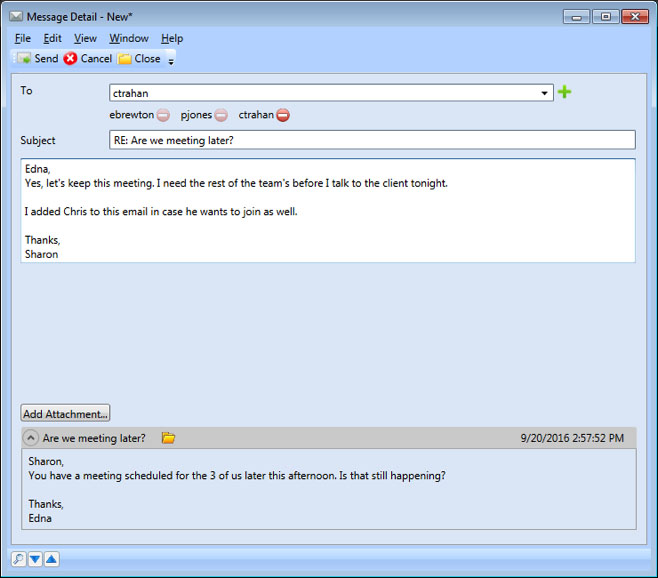Minimize the Message Detail window
The width and height of the screenshot is (658, 578).
tap(577, 17)
